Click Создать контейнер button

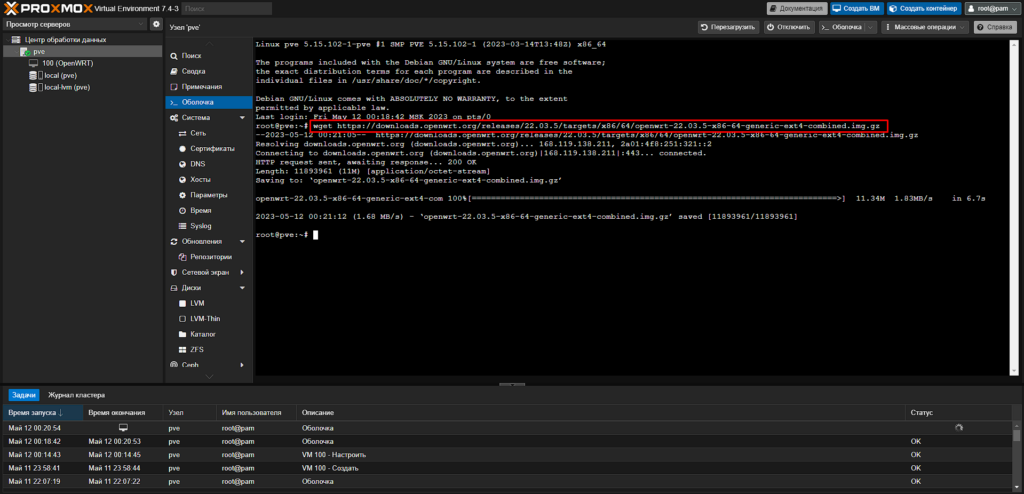(x=923, y=8)
